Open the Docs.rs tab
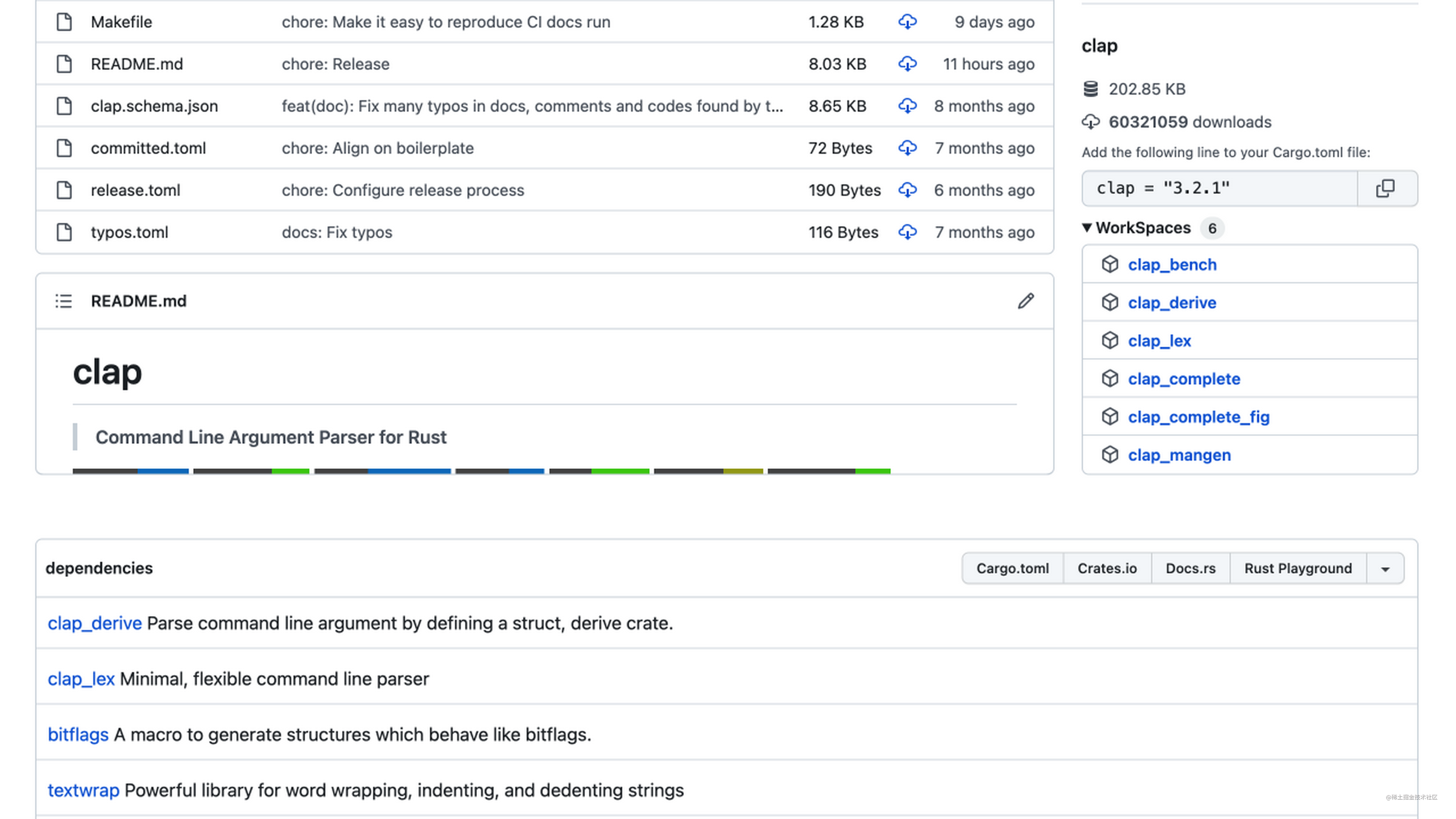Screen dimensions: 1456x819 tap(1190, 569)
